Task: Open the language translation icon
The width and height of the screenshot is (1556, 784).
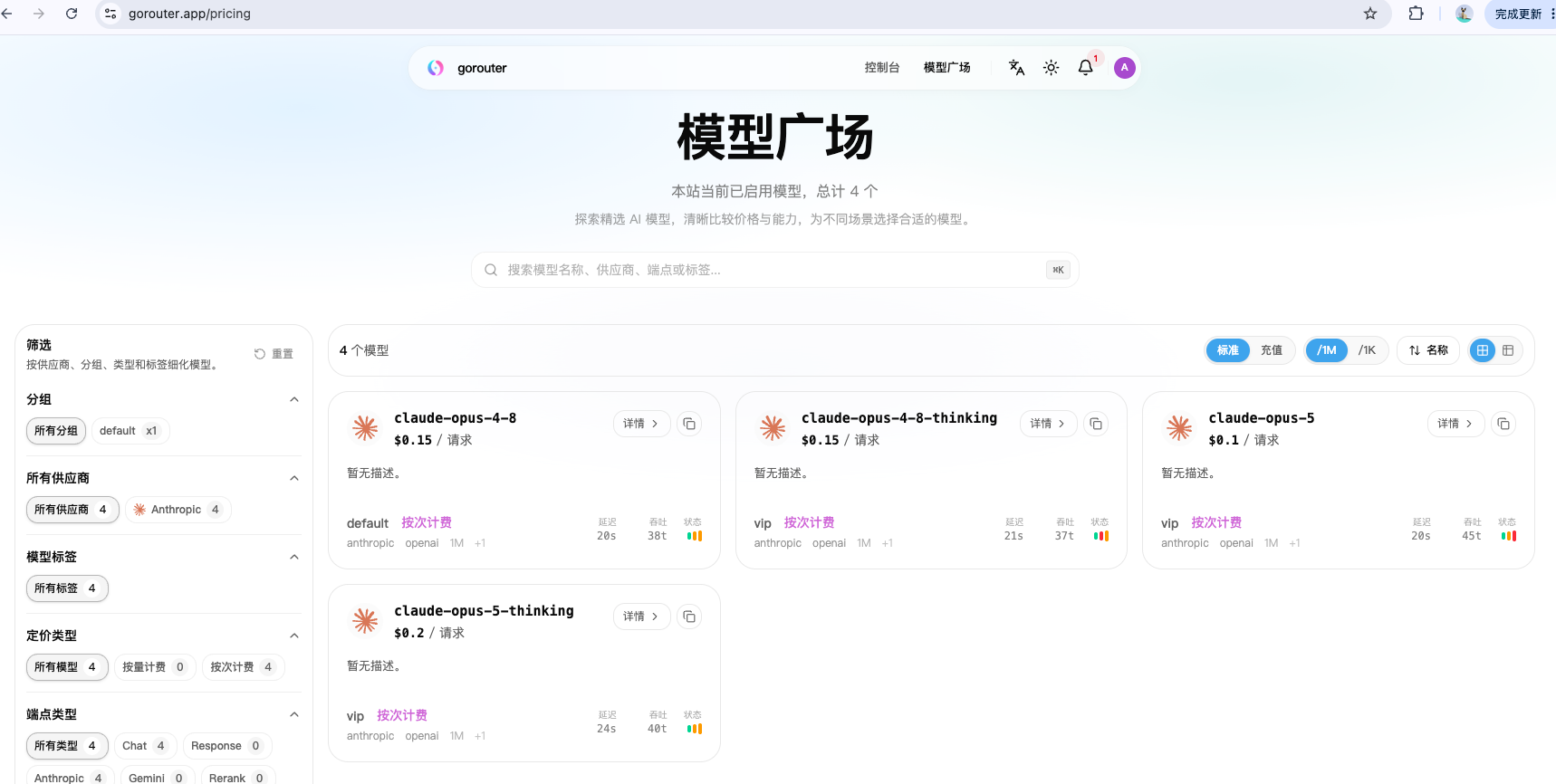Action: click(1016, 68)
